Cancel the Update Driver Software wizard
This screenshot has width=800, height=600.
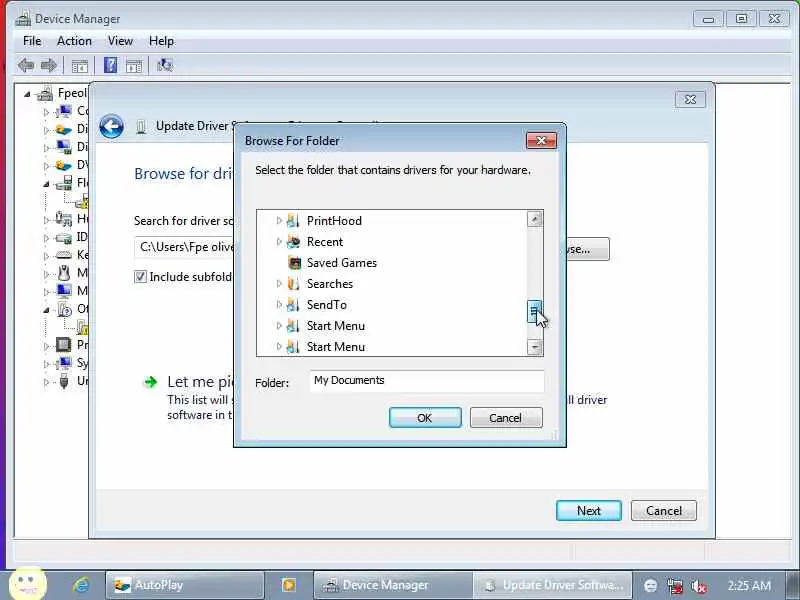(664, 511)
